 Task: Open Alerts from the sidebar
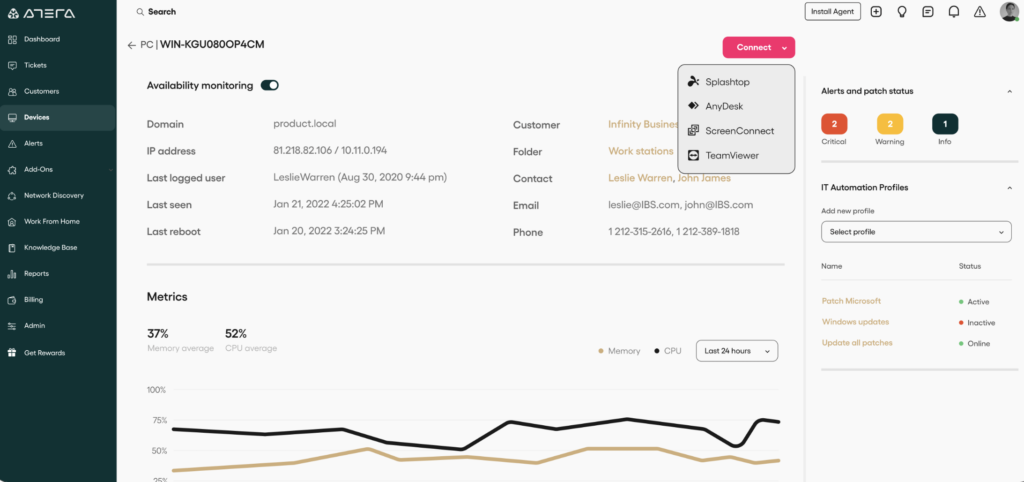pos(33,143)
